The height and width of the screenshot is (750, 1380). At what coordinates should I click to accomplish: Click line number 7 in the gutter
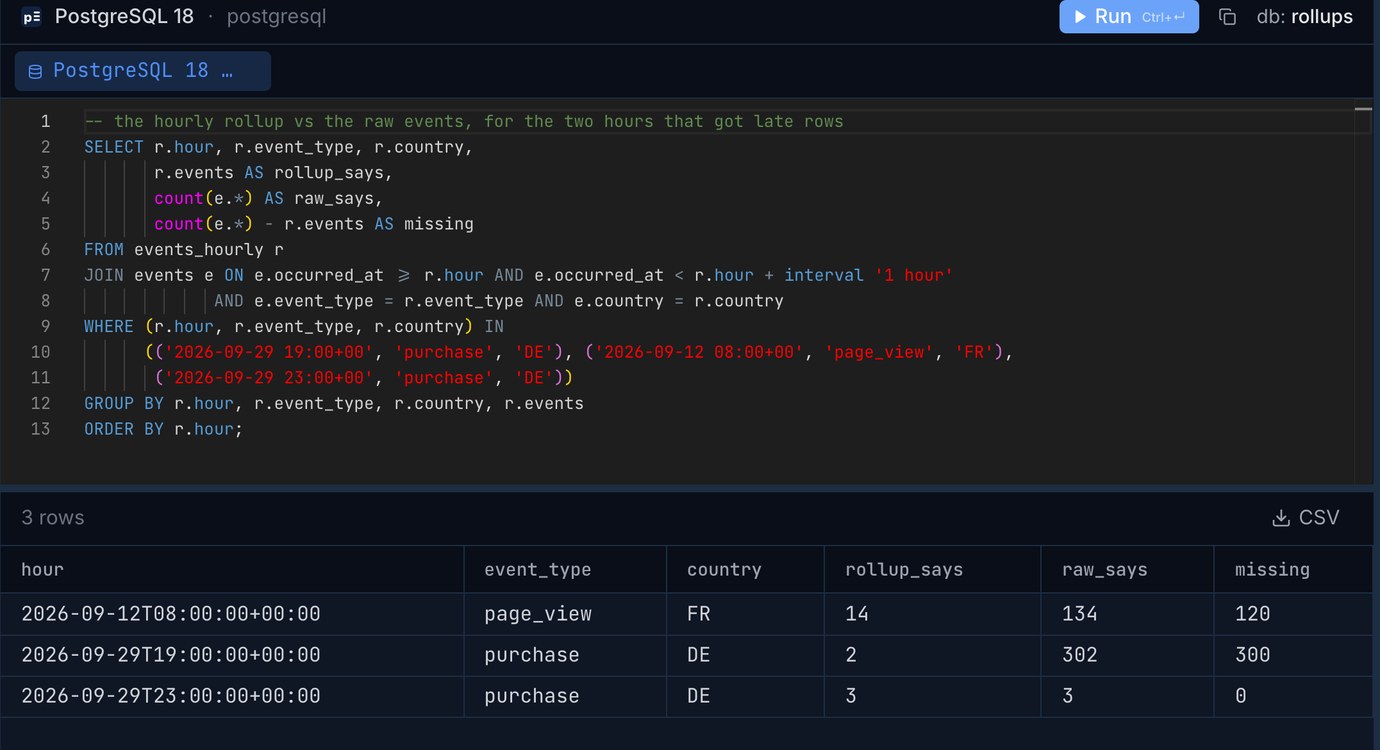click(x=44, y=275)
